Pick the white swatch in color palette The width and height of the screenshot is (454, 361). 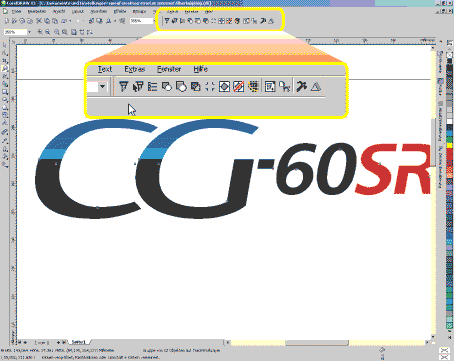click(x=450, y=121)
